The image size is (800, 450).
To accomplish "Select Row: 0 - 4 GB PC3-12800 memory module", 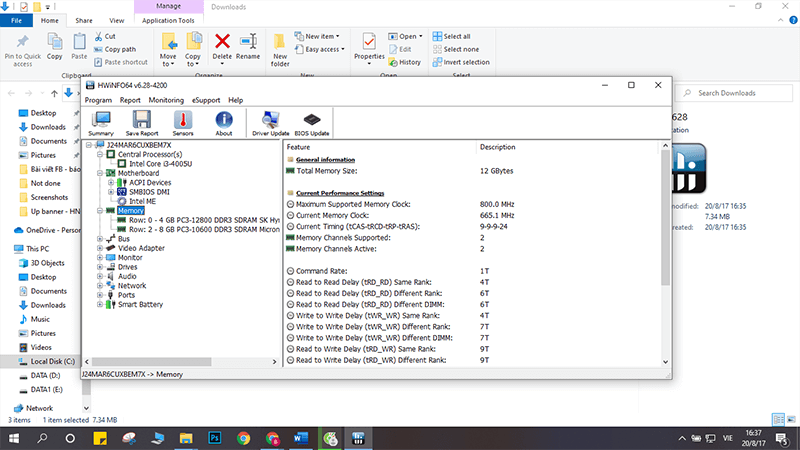I will pos(204,220).
